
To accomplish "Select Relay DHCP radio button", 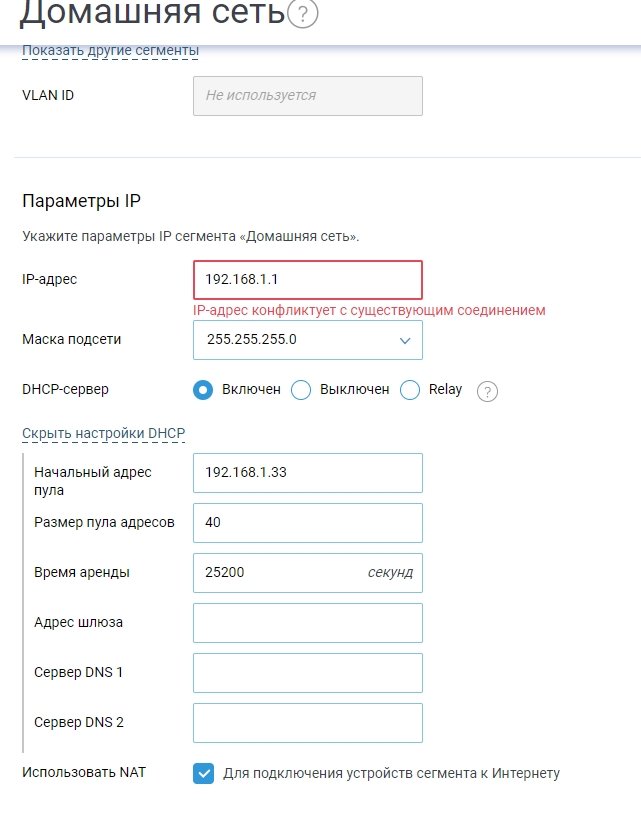I will [410, 390].
